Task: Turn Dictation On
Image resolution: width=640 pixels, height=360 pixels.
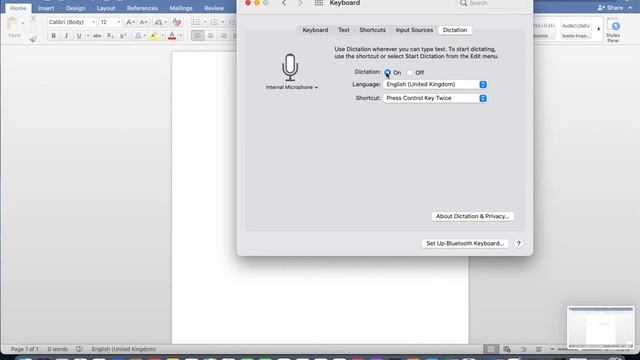Action: coord(387,73)
